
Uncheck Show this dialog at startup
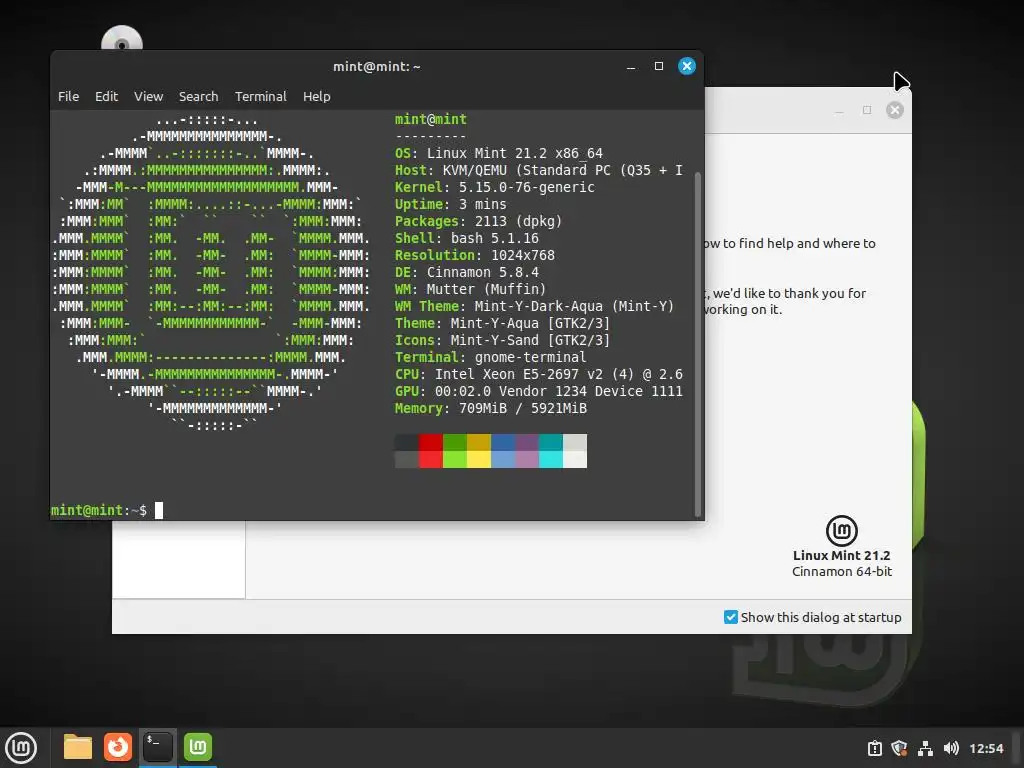pos(731,617)
